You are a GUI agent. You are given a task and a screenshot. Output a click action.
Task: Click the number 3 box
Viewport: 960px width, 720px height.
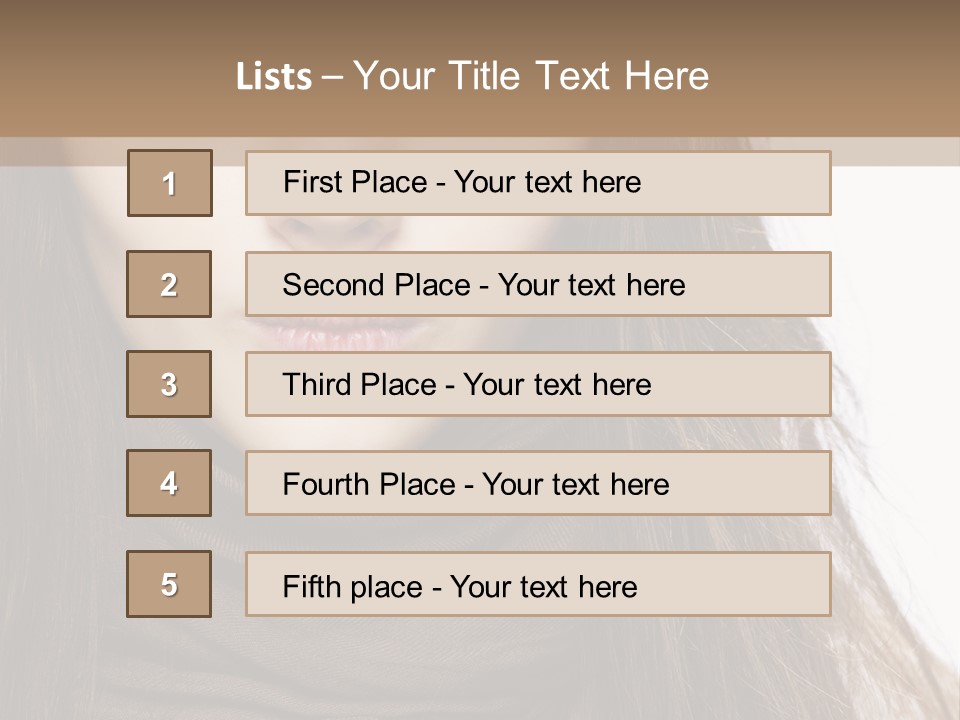[x=170, y=384]
